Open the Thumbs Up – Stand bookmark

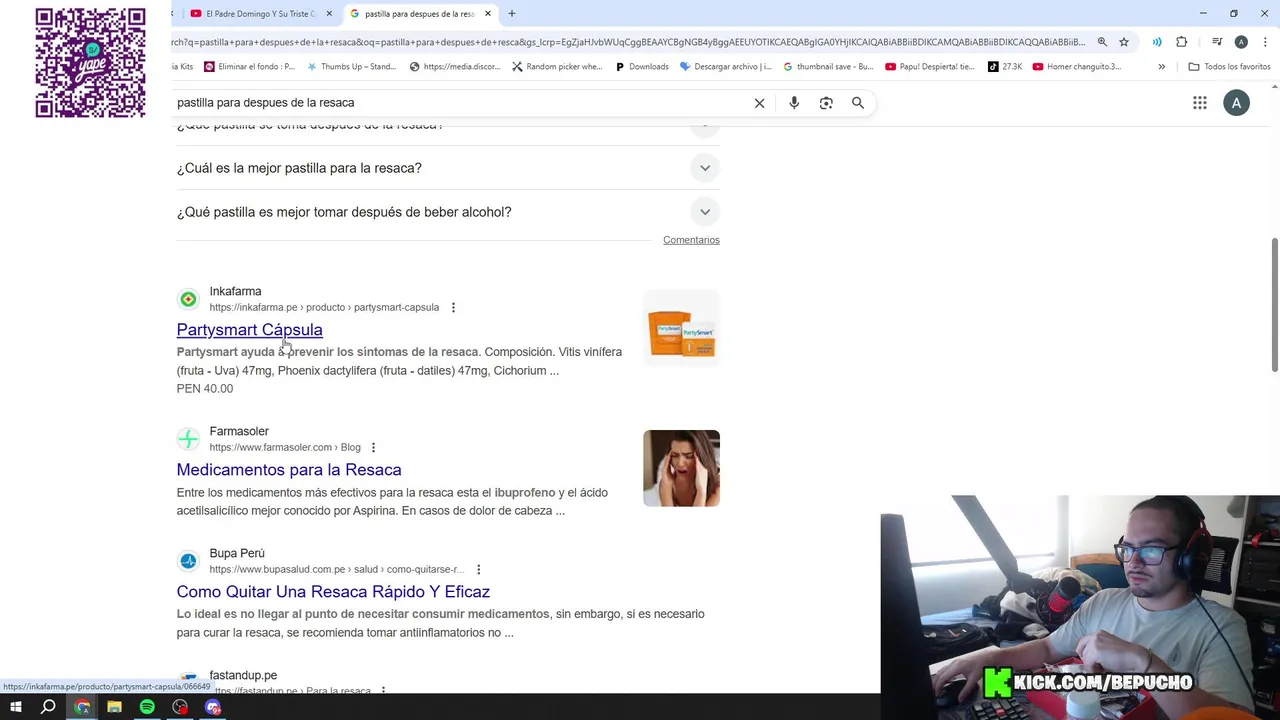(351, 67)
